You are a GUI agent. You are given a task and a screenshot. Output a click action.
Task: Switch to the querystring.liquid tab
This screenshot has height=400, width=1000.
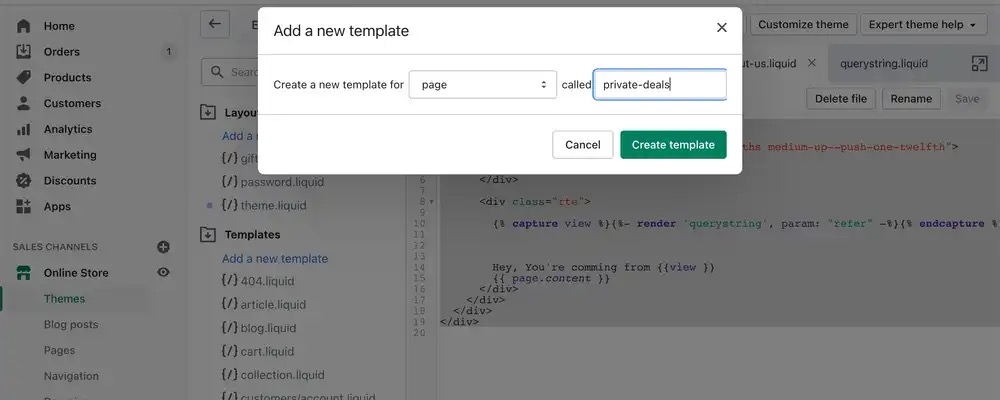click(x=883, y=63)
